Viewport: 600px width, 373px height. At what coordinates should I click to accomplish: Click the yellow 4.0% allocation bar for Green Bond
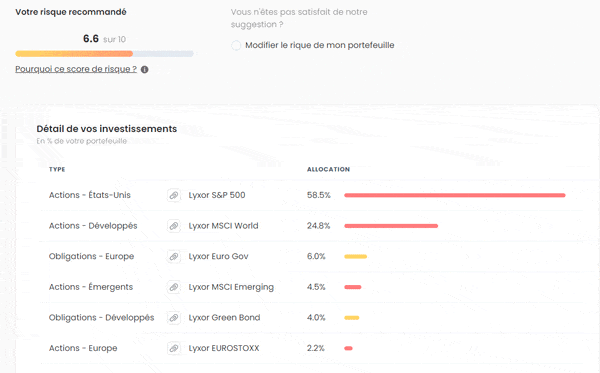352,318
